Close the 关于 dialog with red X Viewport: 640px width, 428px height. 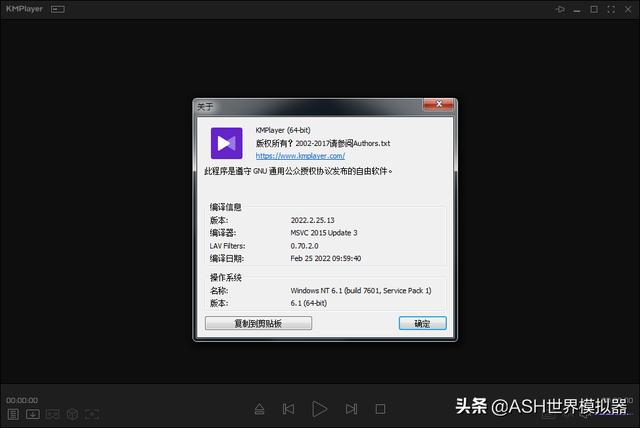[x=438, y=104]
